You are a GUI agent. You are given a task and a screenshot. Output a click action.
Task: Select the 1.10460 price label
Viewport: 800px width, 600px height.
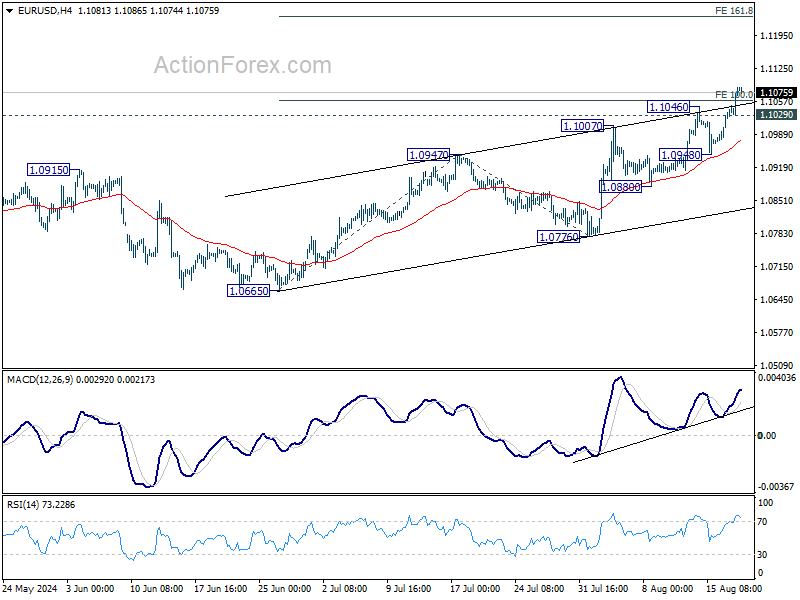668,107
